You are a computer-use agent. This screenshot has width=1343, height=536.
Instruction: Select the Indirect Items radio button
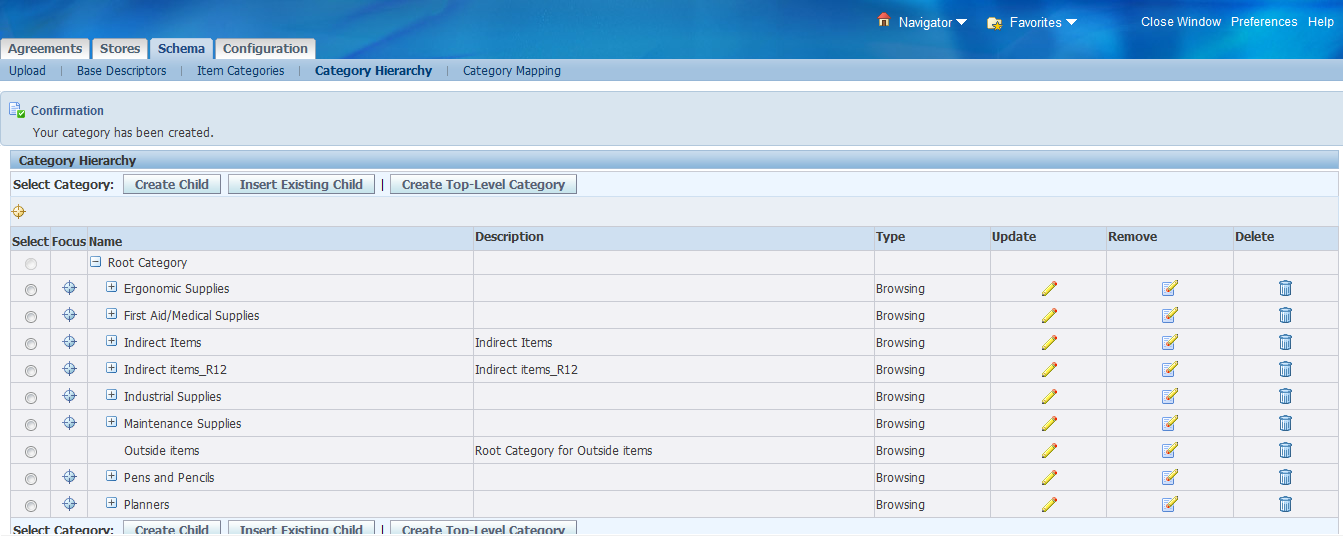(x=31, y=344)
